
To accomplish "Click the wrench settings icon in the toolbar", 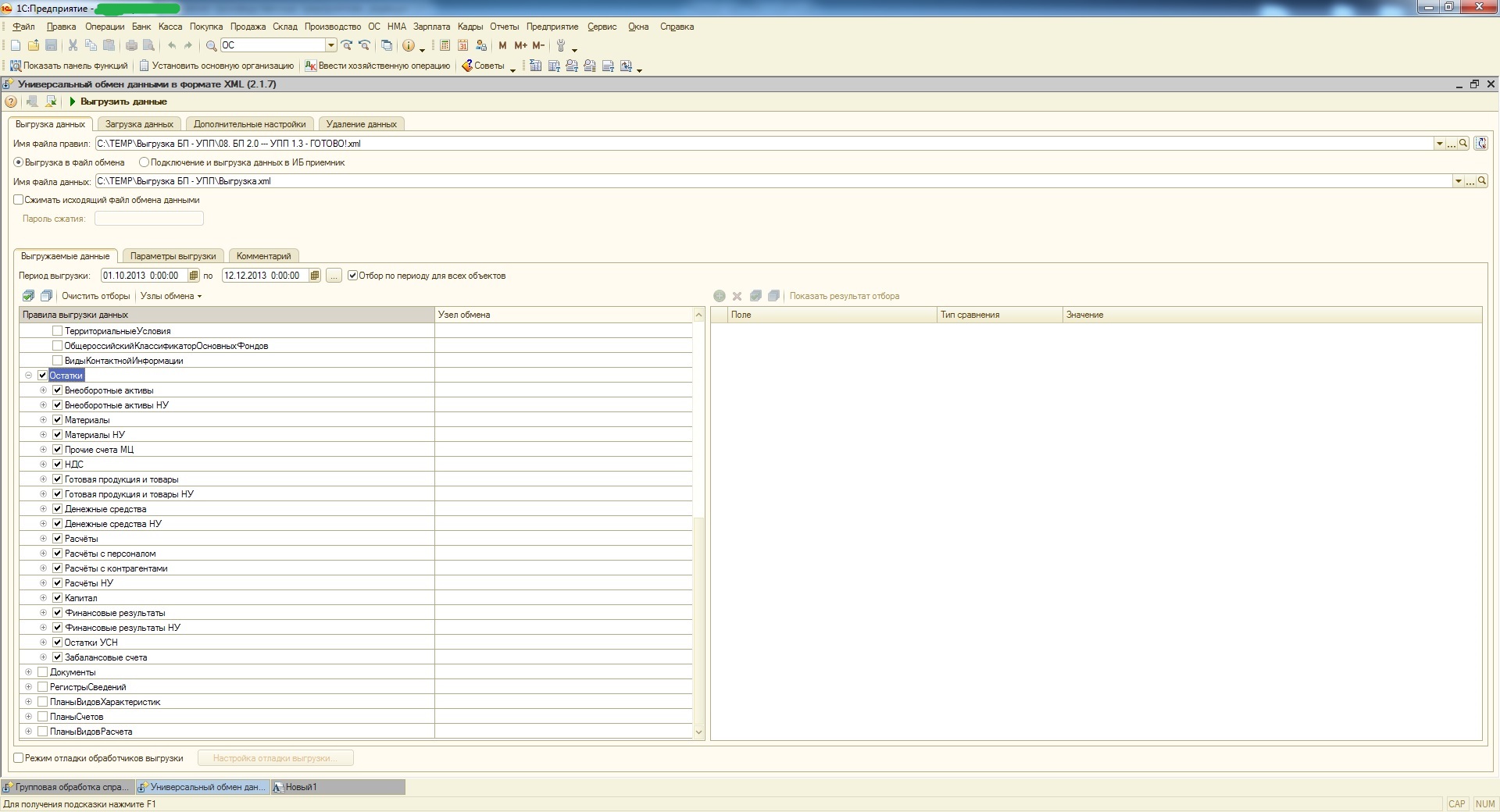I will [561, 45].
